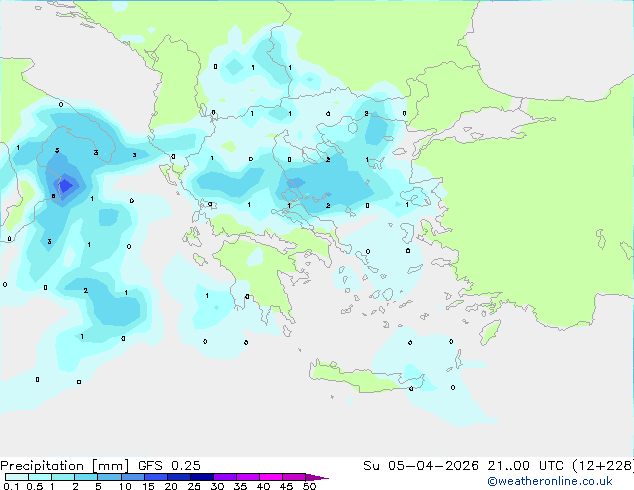Click the '35' legend scale label
Image resolution: width=634 pixels, height=490 pixels.
point(241,486)
